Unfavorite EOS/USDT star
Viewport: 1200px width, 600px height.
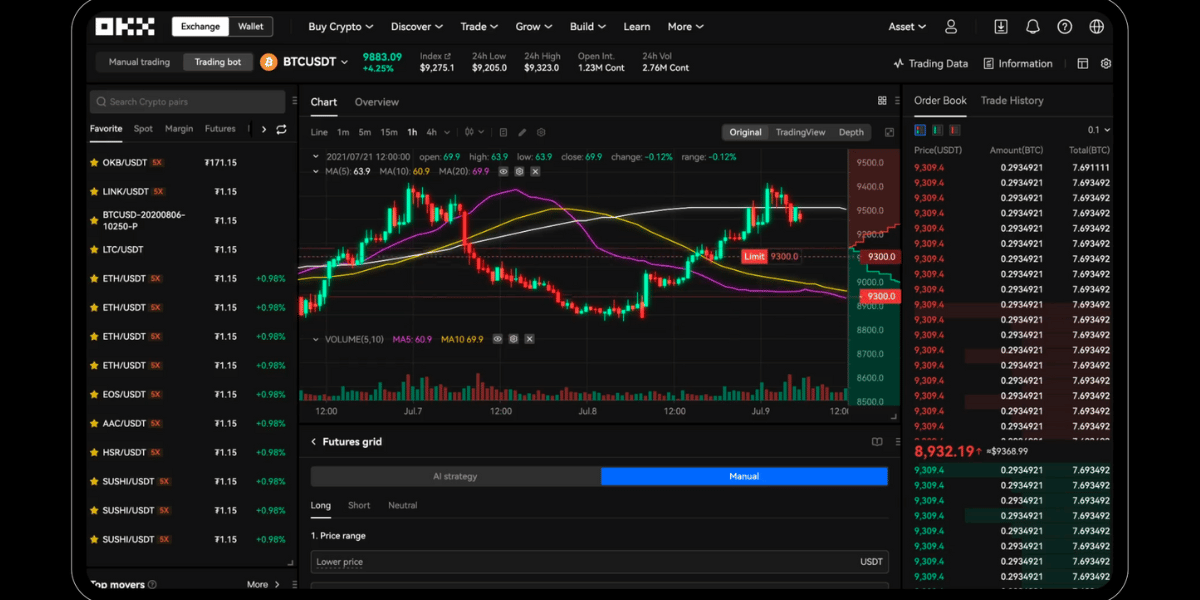[94, 394]
